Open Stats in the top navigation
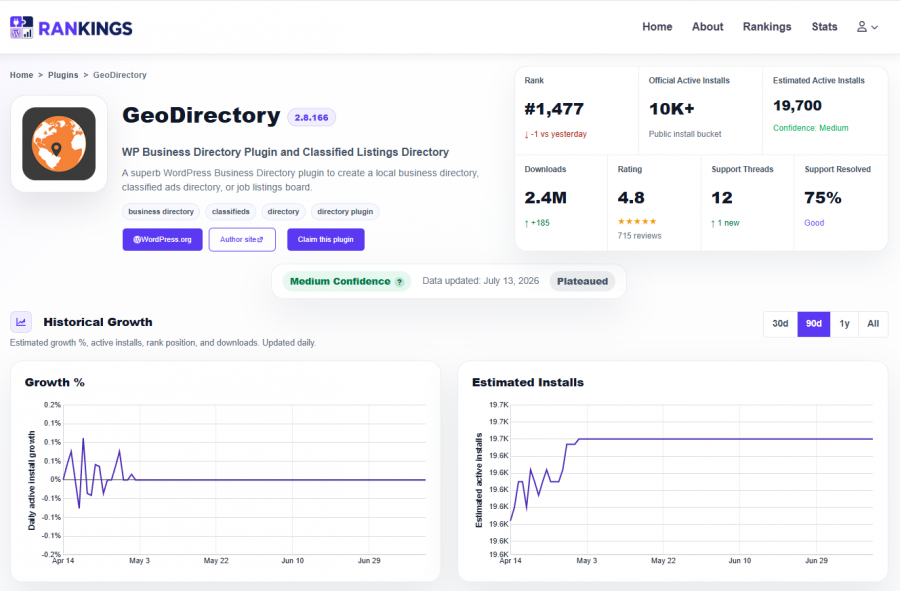900x591 pixels. pyautogui.click(x=824, y=27)
